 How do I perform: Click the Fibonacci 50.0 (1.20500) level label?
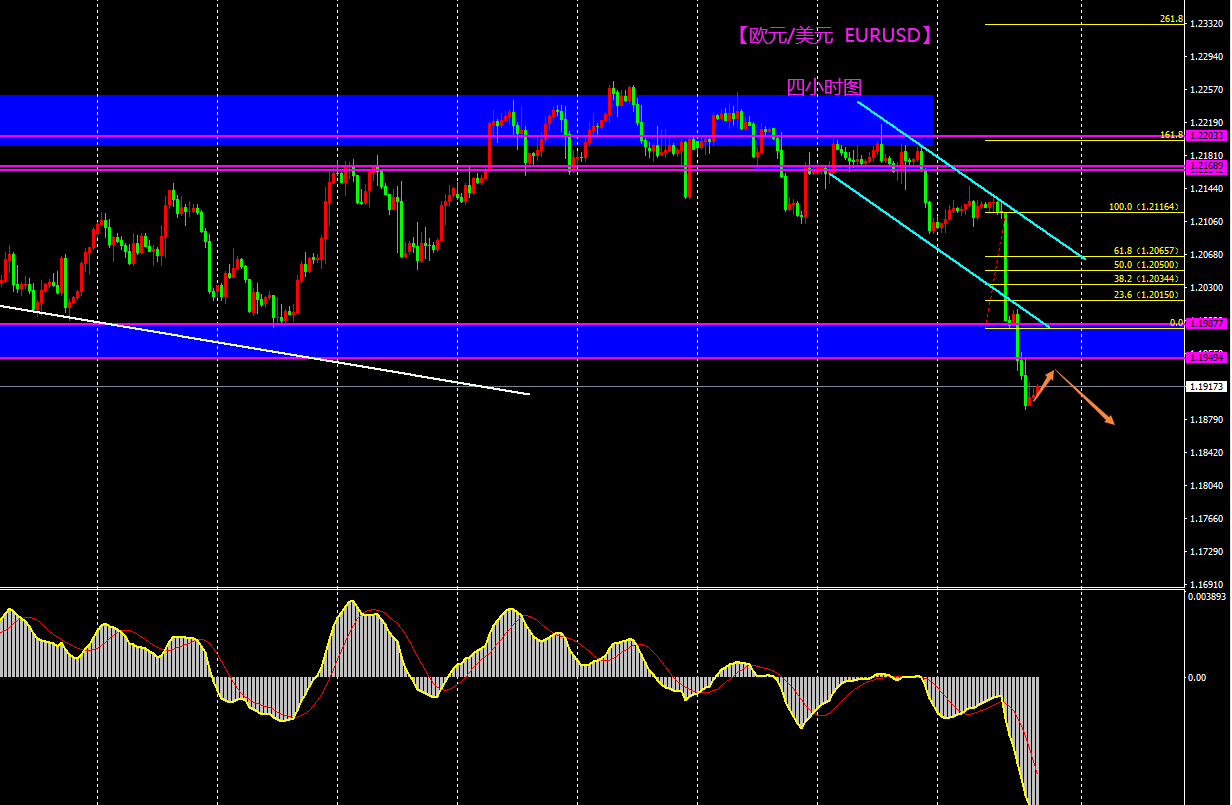(x=1146, y=265)
